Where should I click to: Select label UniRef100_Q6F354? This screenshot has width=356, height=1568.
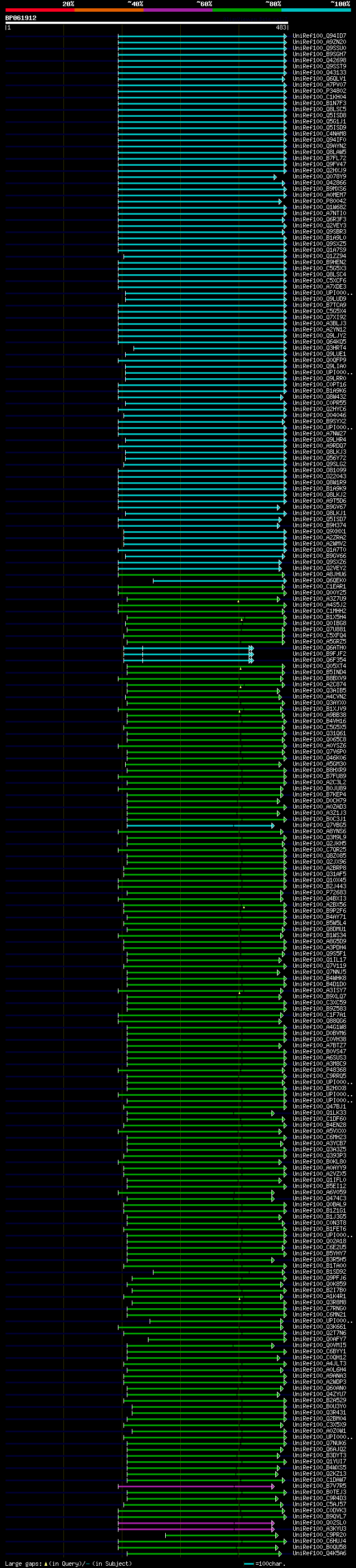[x=319, y=660]
